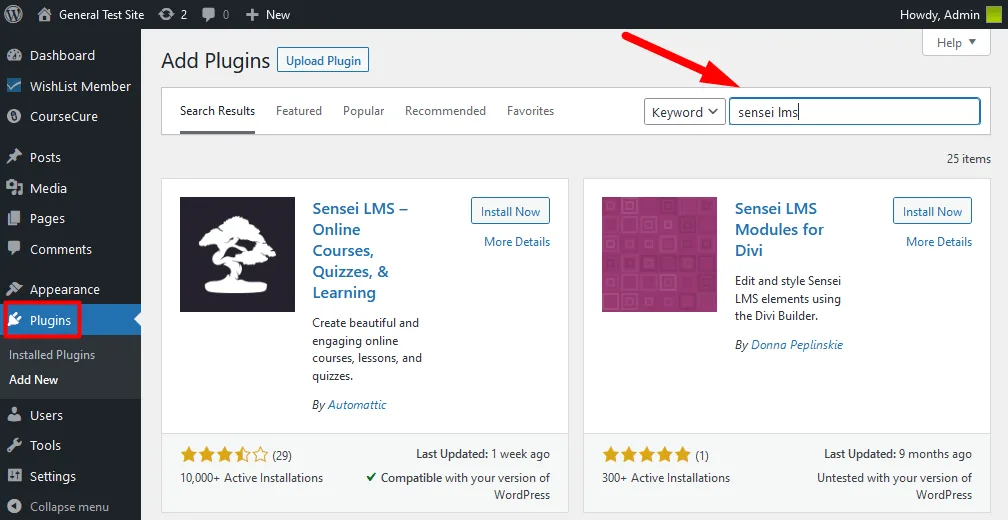Image resolution: width=1008 pixels, height=520 pixels.
Task: Click the WordPress logo icon
Action: (14, 14)
